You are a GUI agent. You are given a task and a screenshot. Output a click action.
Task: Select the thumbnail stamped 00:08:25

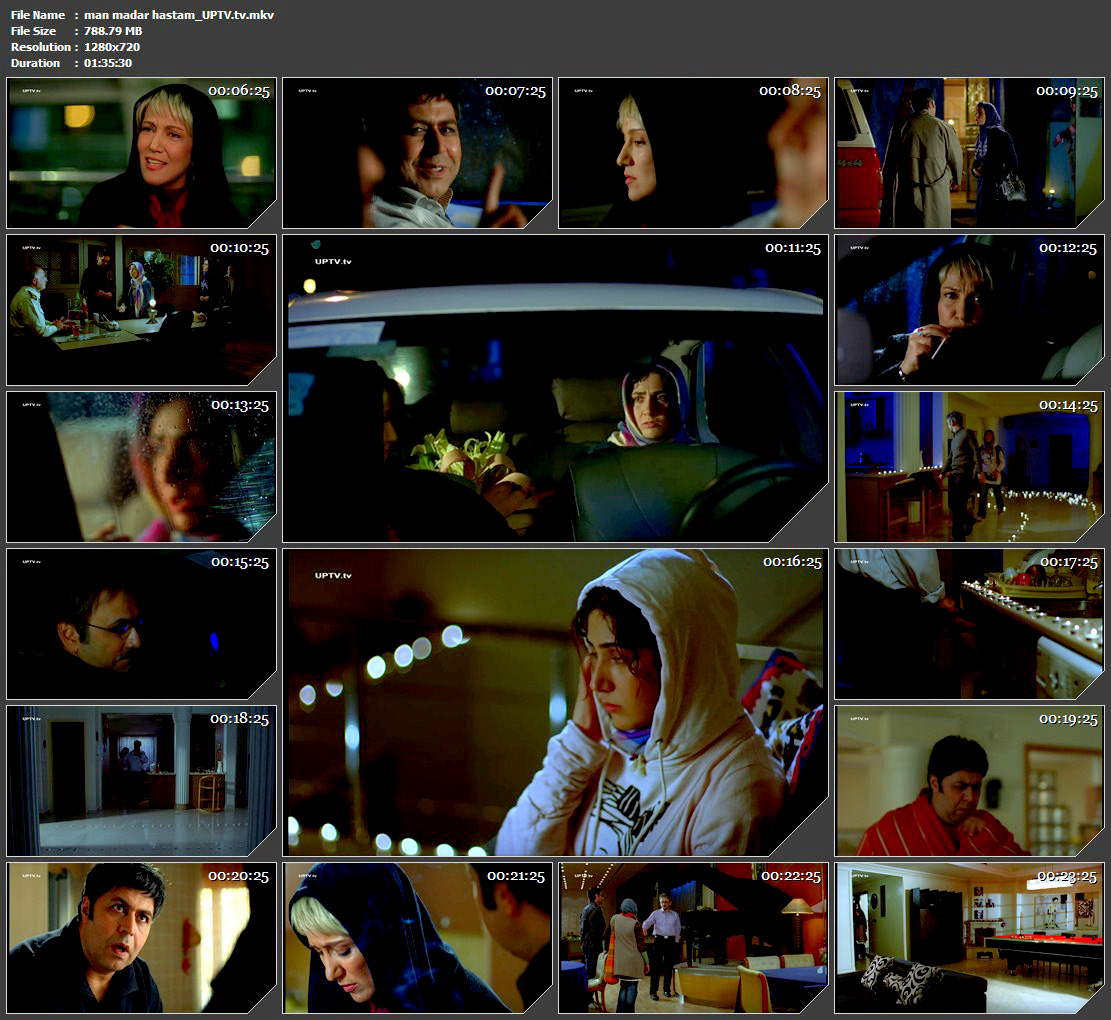click(693, 153)
